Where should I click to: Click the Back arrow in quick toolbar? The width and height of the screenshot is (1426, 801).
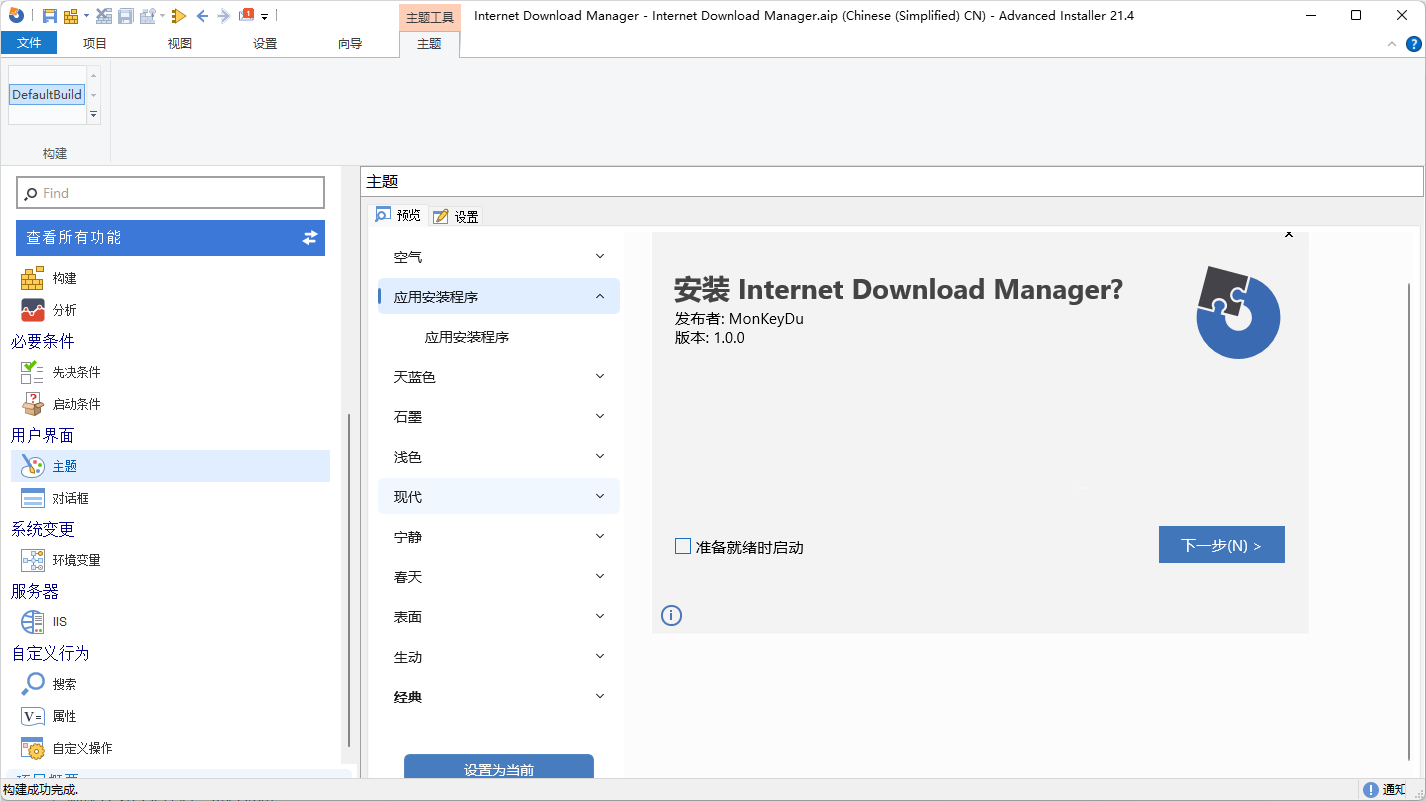[202, 15]
